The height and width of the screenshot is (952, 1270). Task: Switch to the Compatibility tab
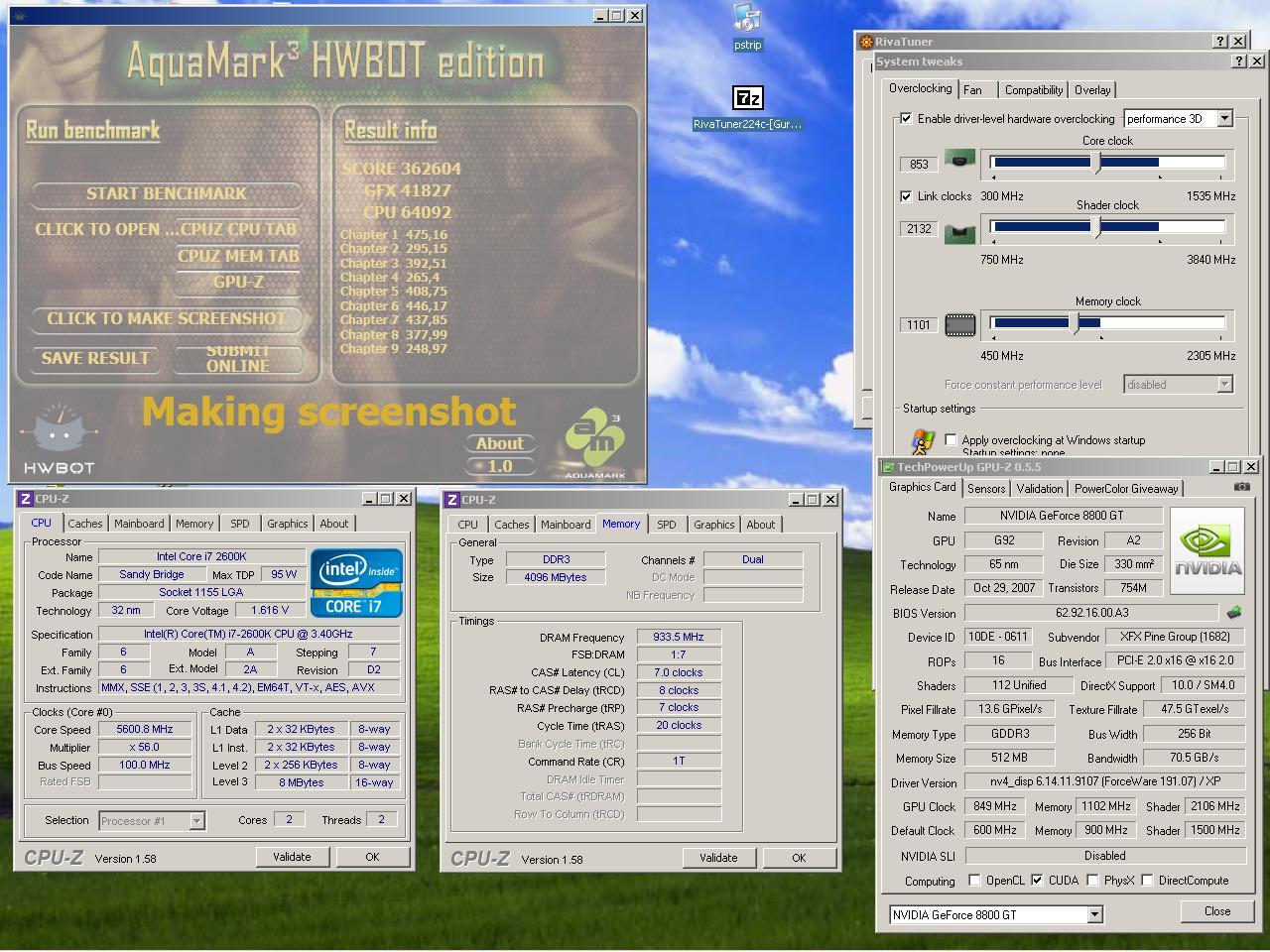(x=1033, y=90)
